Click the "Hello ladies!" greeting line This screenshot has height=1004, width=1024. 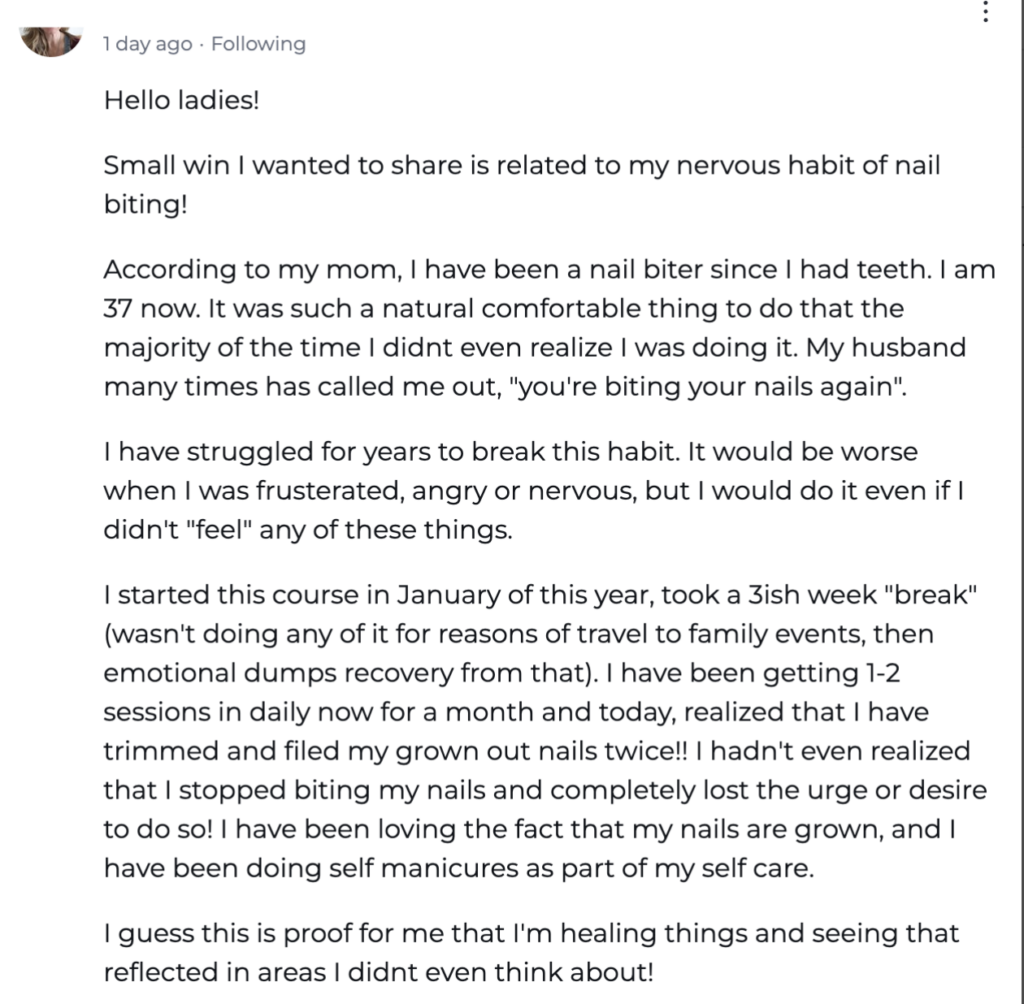pos(181,101)
